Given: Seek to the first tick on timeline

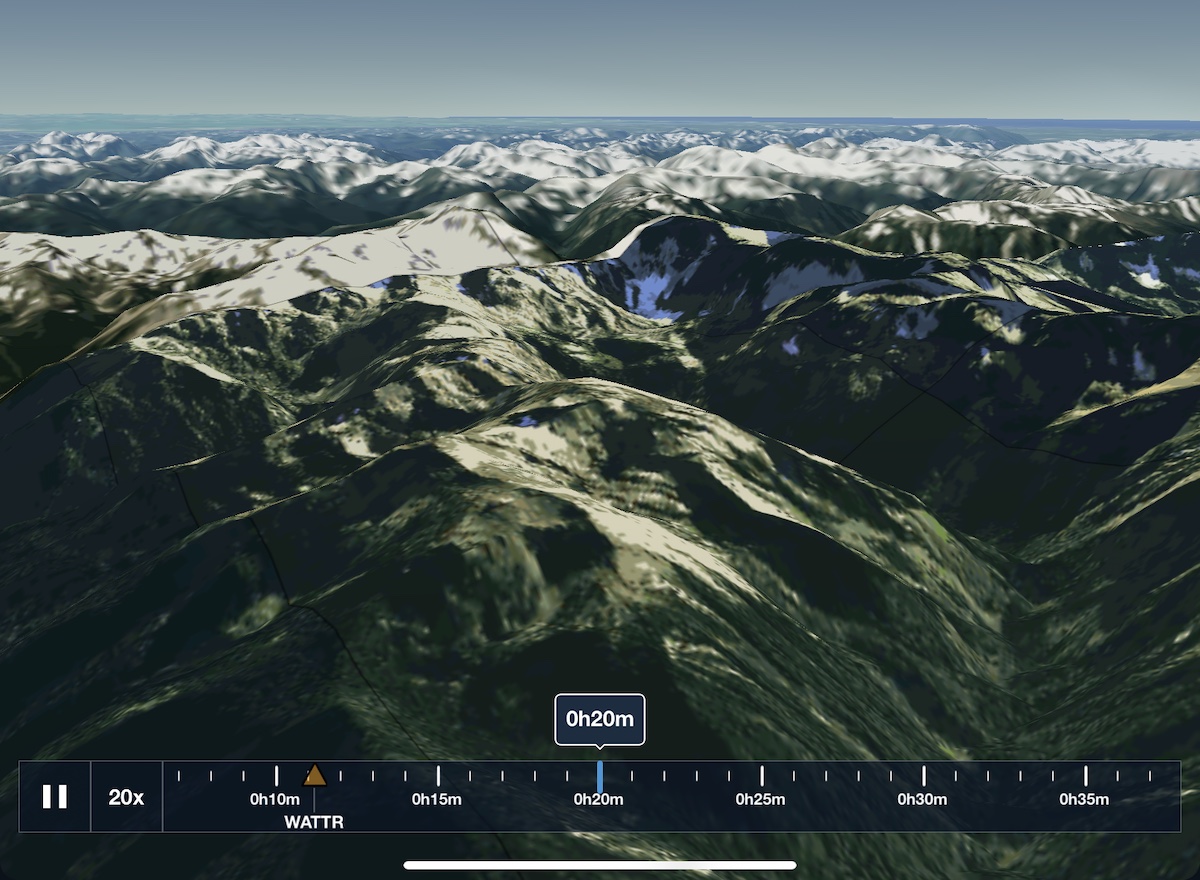Looking at the screenshot, I should pos(180,775).
